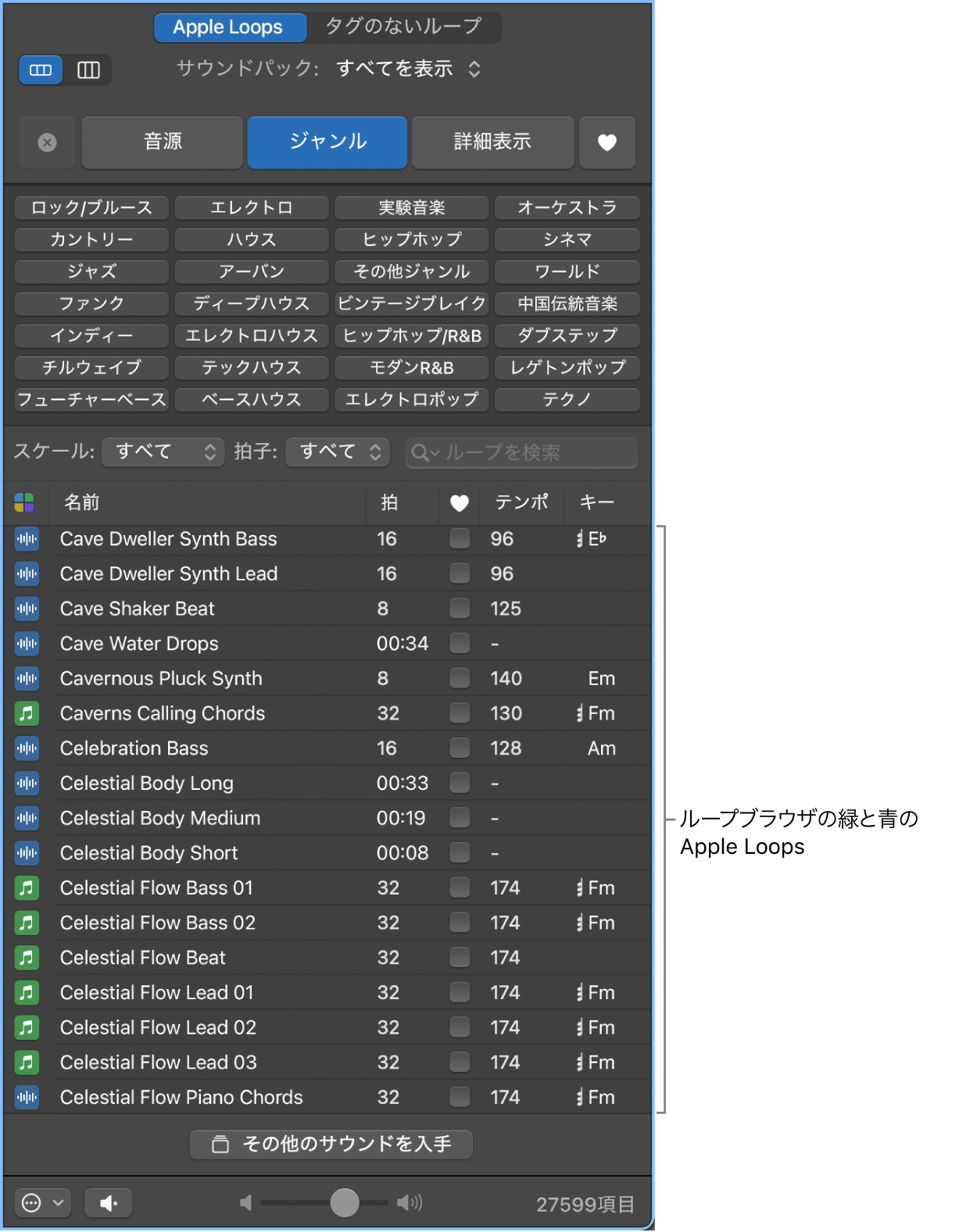The height and width of the screenshot is (1232, 977).
Task: Click audio loop icon for Celestial Body Long
Action: 27,783
